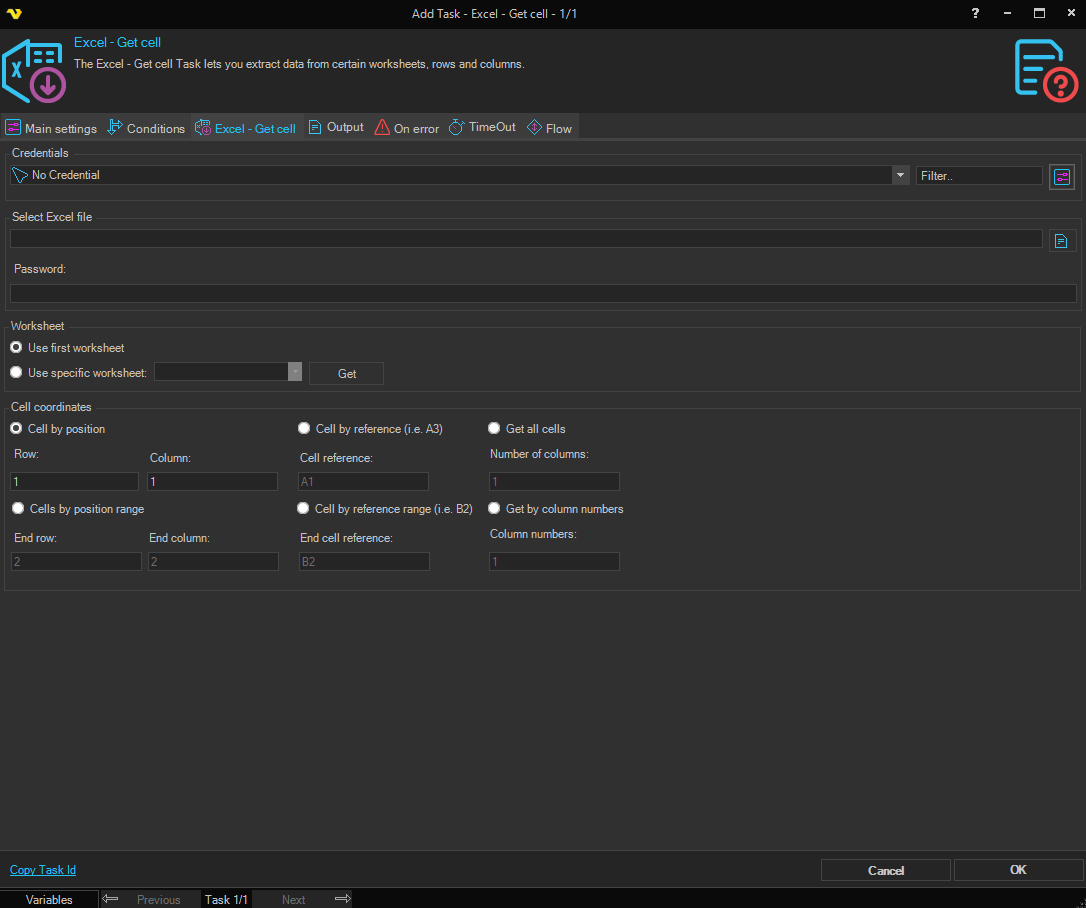Image resolution: width=1086 pixels, height=908 pixels.
Task: Open the Output tab
Action: click(x=336, y=127)
